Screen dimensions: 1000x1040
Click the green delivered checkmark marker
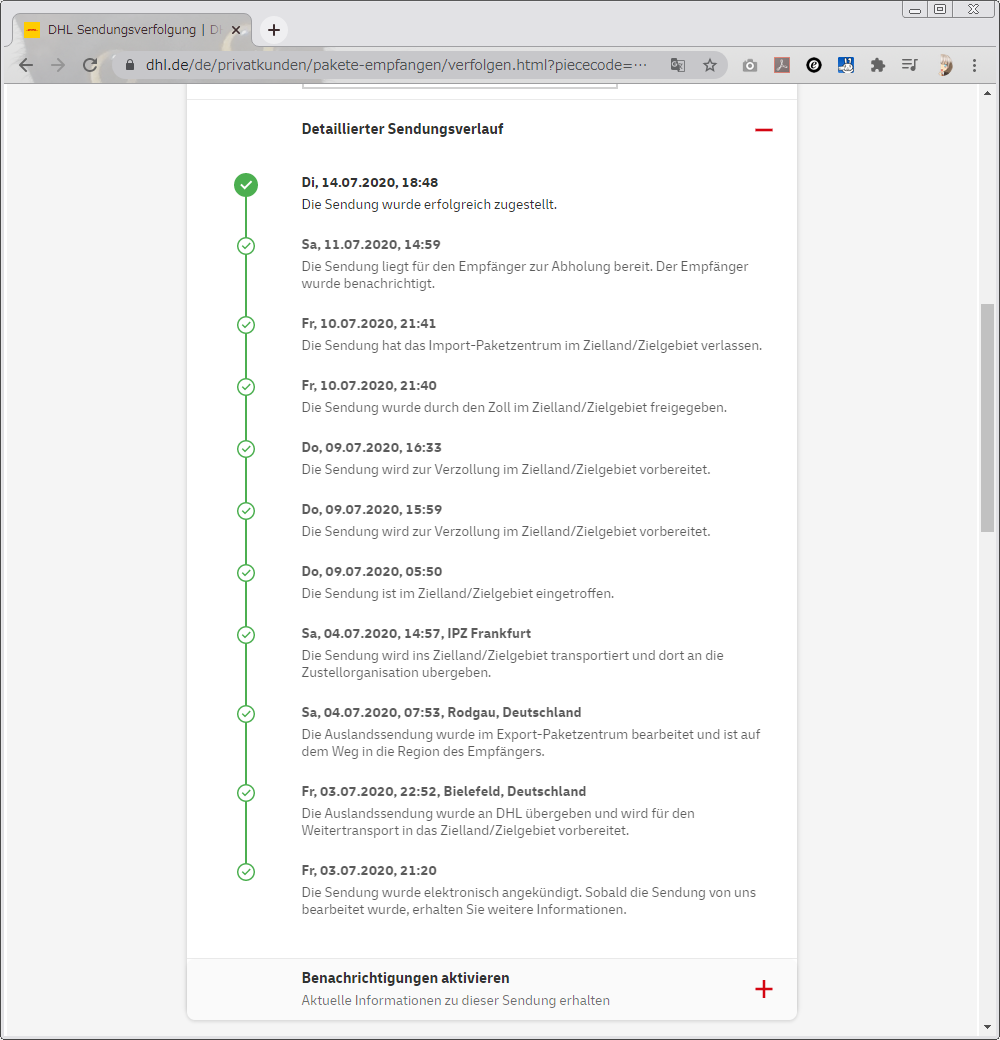246,184
